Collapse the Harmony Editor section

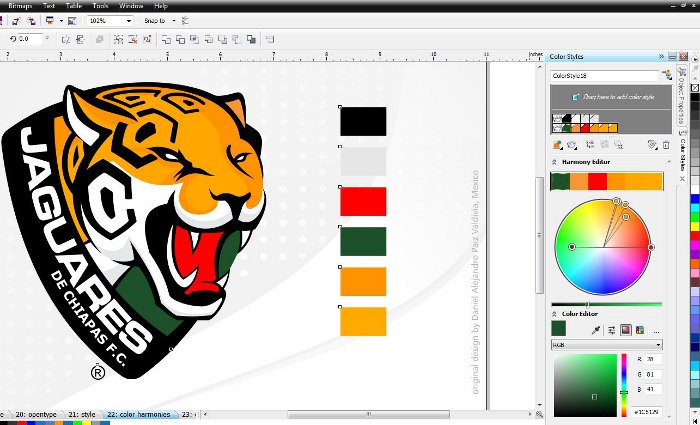[x=554, y=162]
